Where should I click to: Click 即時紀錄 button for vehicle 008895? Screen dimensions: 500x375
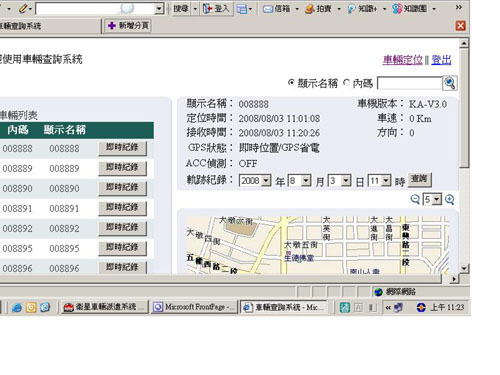[x=122, y=248]
